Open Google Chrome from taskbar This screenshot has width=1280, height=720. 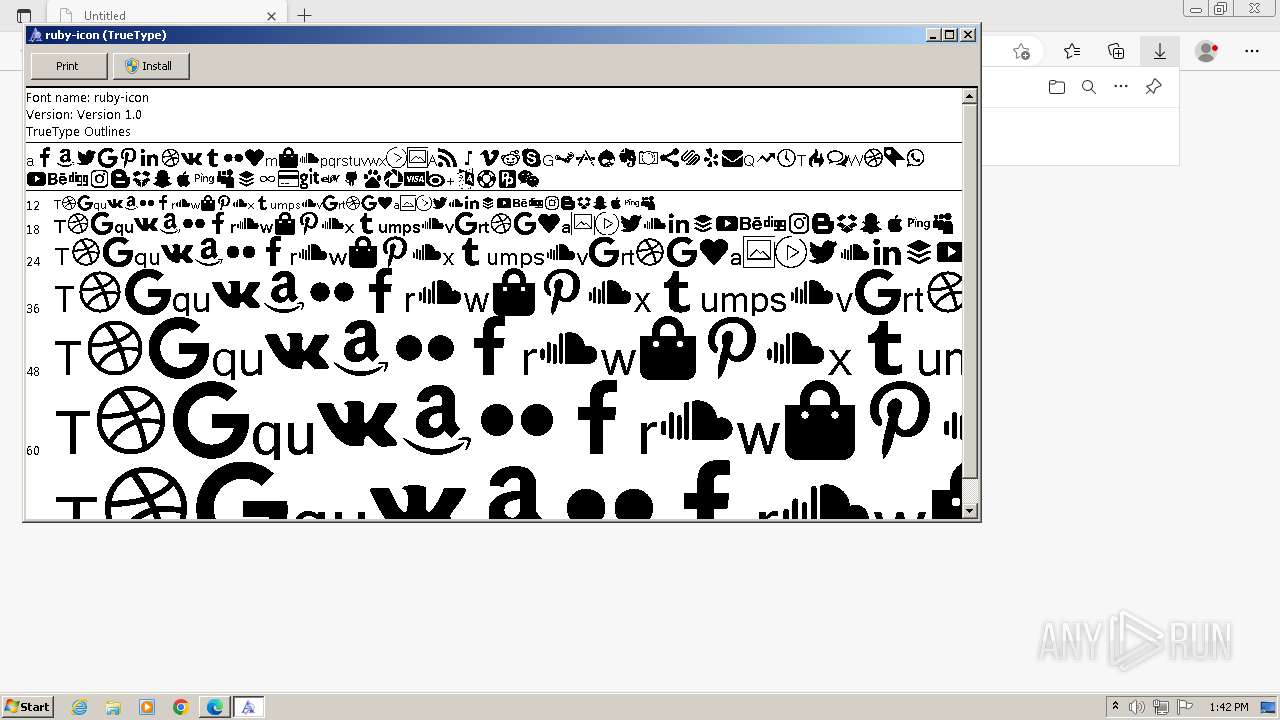181,707
